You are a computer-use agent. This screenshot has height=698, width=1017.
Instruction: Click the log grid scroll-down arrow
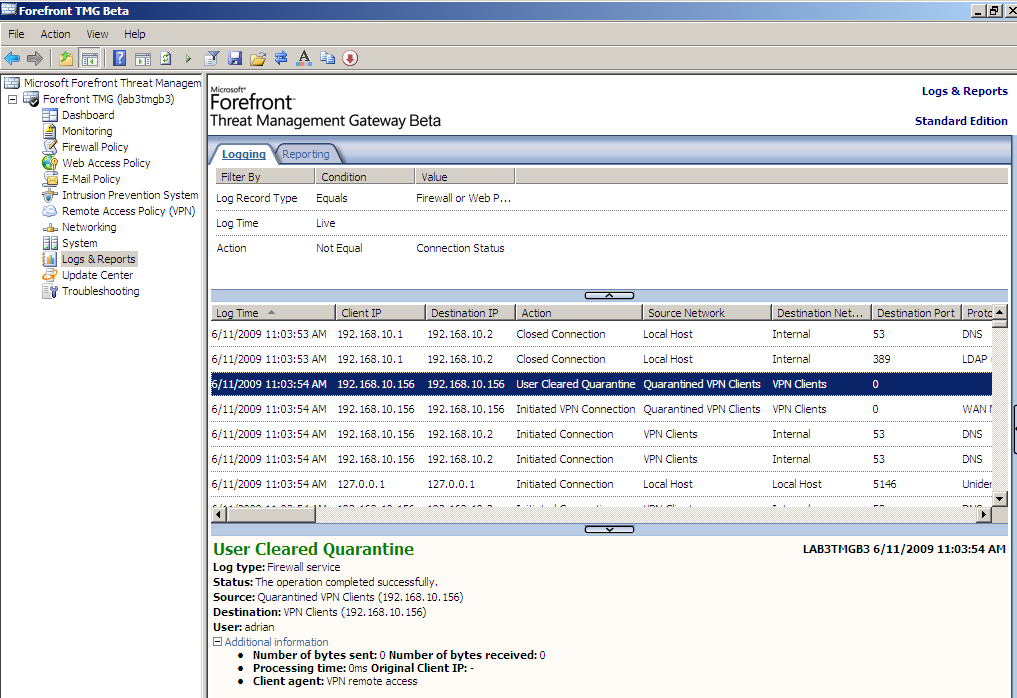tap(999, 499)
